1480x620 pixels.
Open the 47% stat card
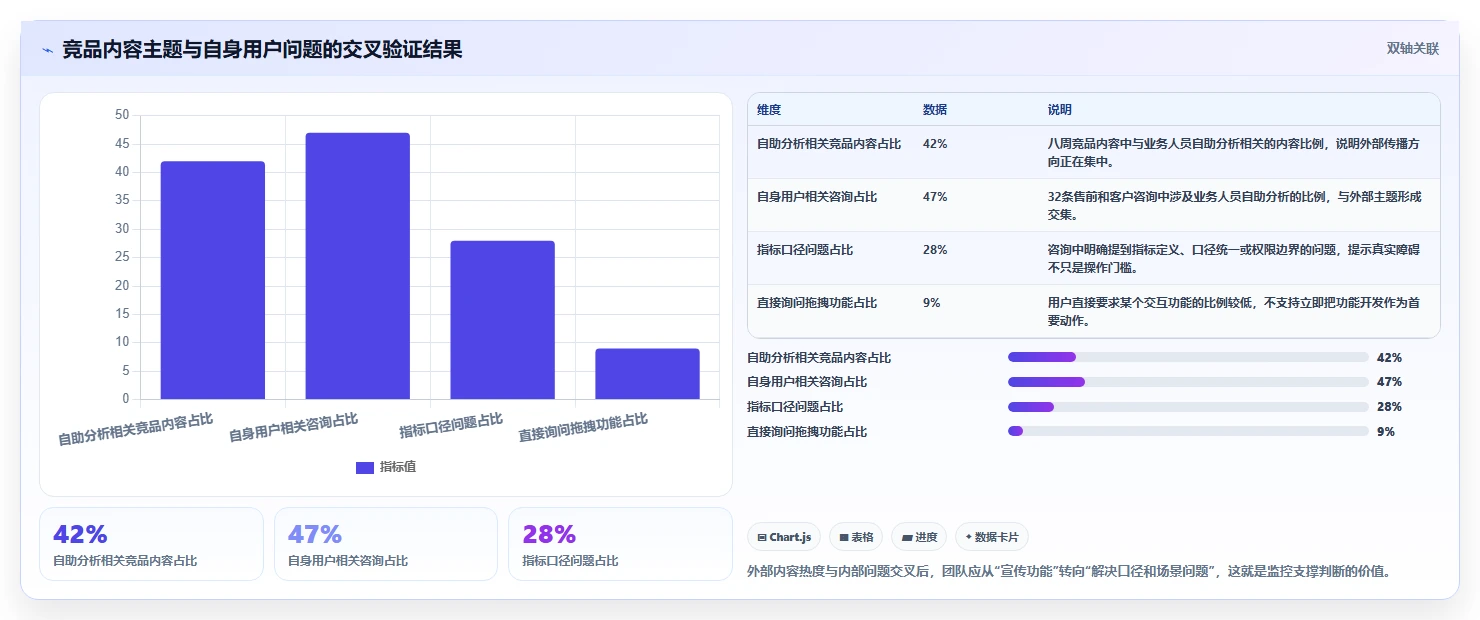coord(385,544)
